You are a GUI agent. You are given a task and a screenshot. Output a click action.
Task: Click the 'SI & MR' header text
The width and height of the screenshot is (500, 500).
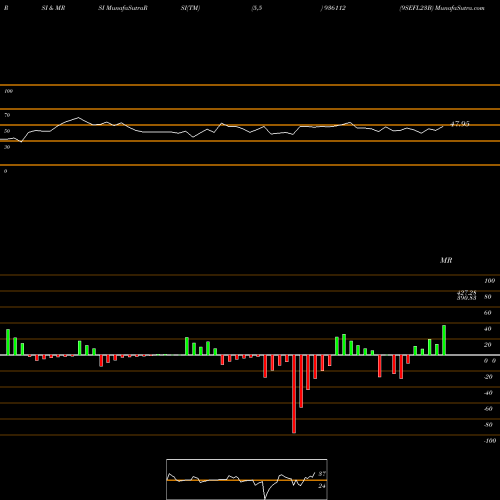(x=53, y=8)
